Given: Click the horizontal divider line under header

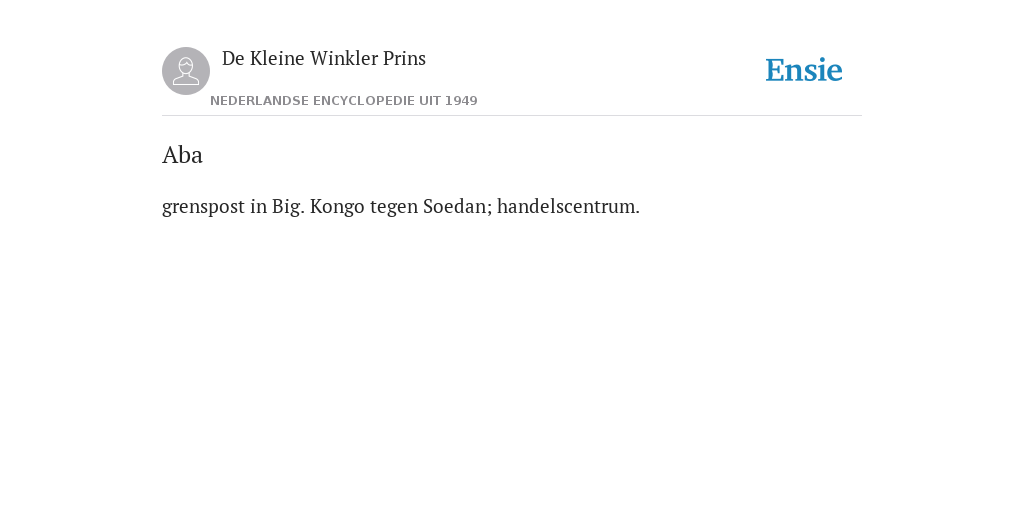Looking at the screenshot, I should coord(512,116).
